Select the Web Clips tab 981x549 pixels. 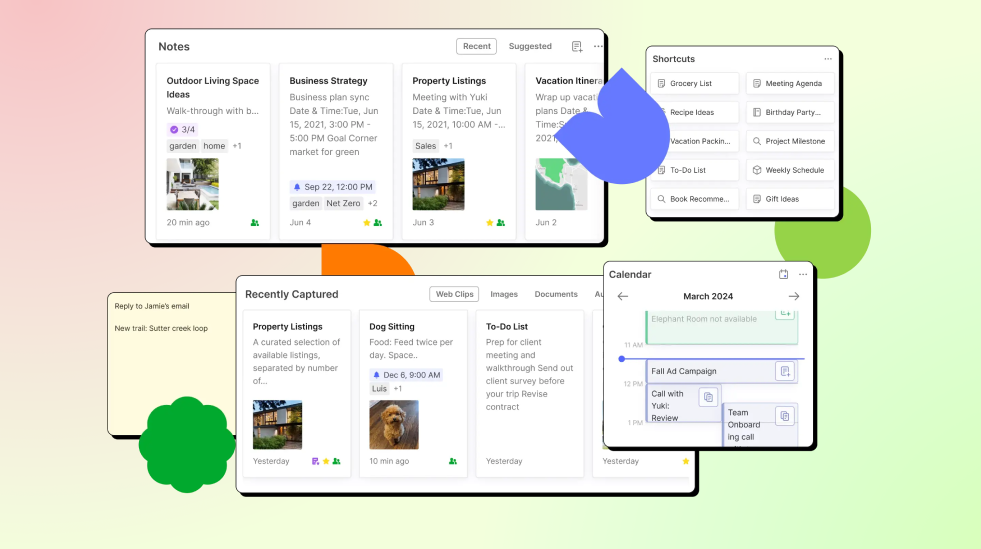(x=454, y=294)
